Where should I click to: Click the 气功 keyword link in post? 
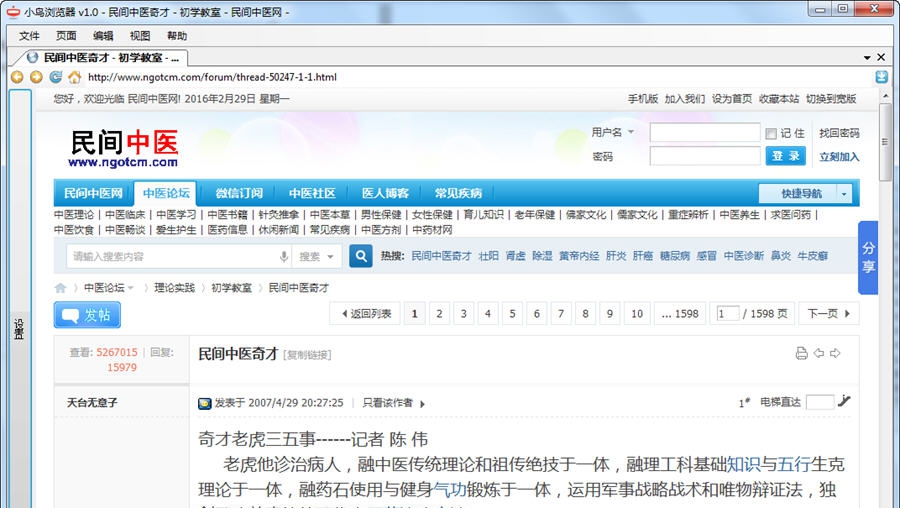pos(449,490)
